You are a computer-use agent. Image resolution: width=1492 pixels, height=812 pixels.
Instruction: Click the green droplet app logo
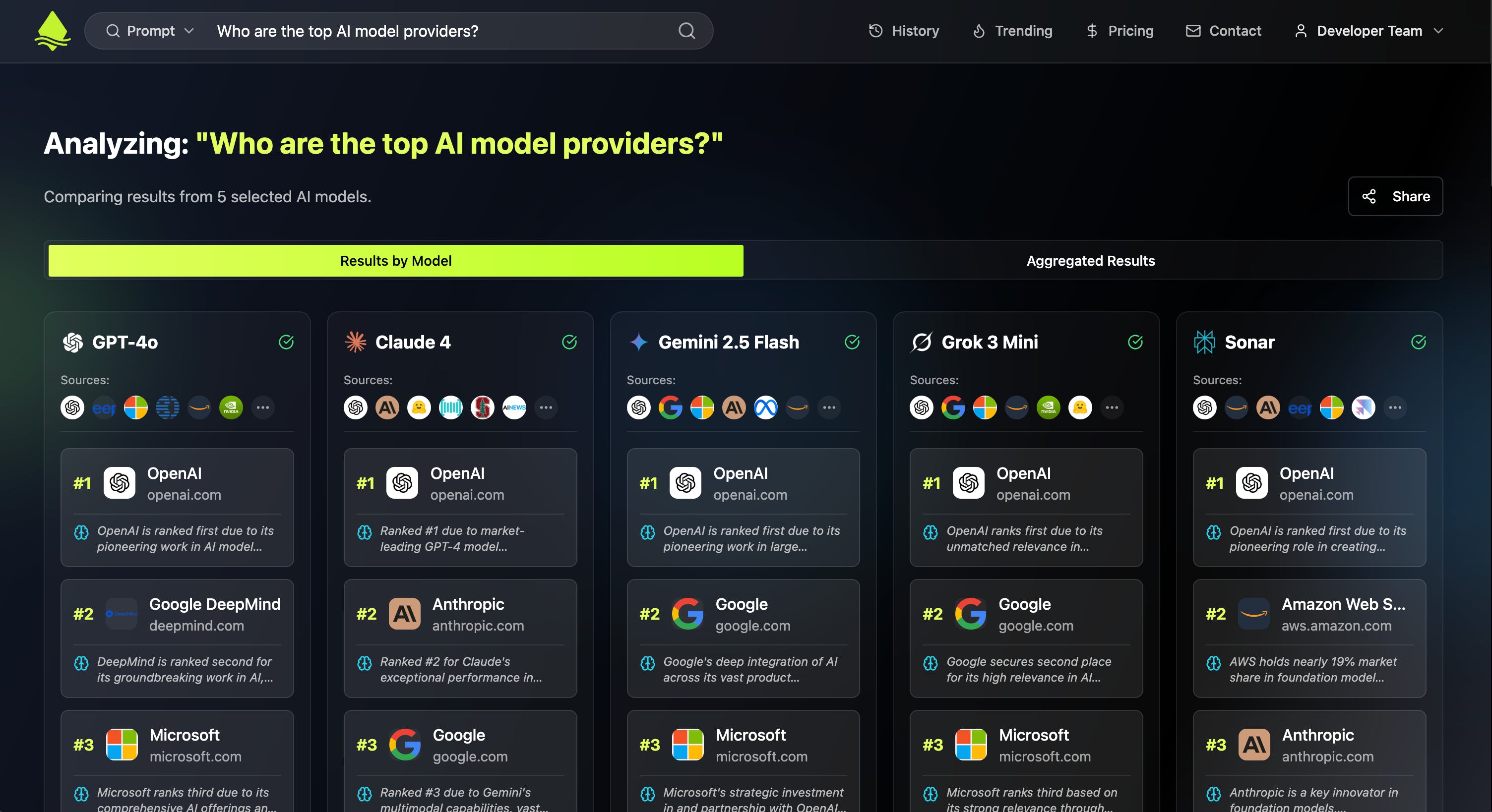click(x=53, y=31)
